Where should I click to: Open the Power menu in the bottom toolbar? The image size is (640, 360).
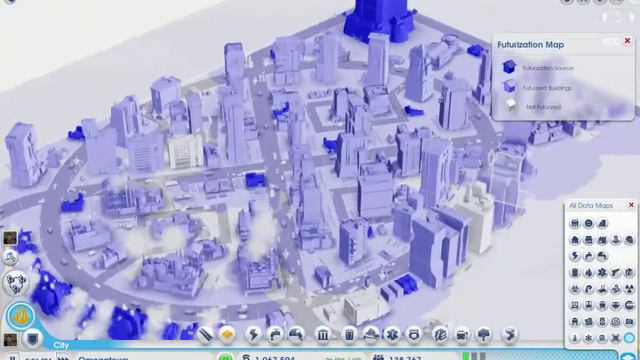point(253,335)
